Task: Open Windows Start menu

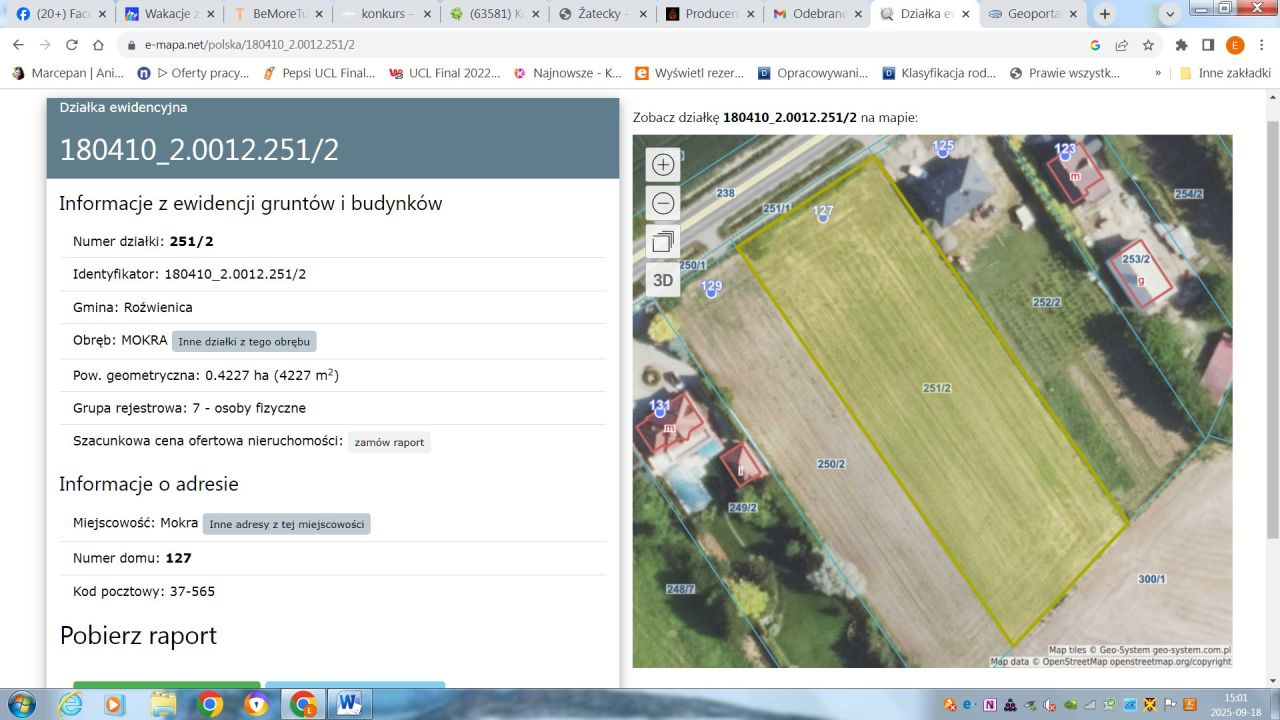Action: tap(20, 704)
